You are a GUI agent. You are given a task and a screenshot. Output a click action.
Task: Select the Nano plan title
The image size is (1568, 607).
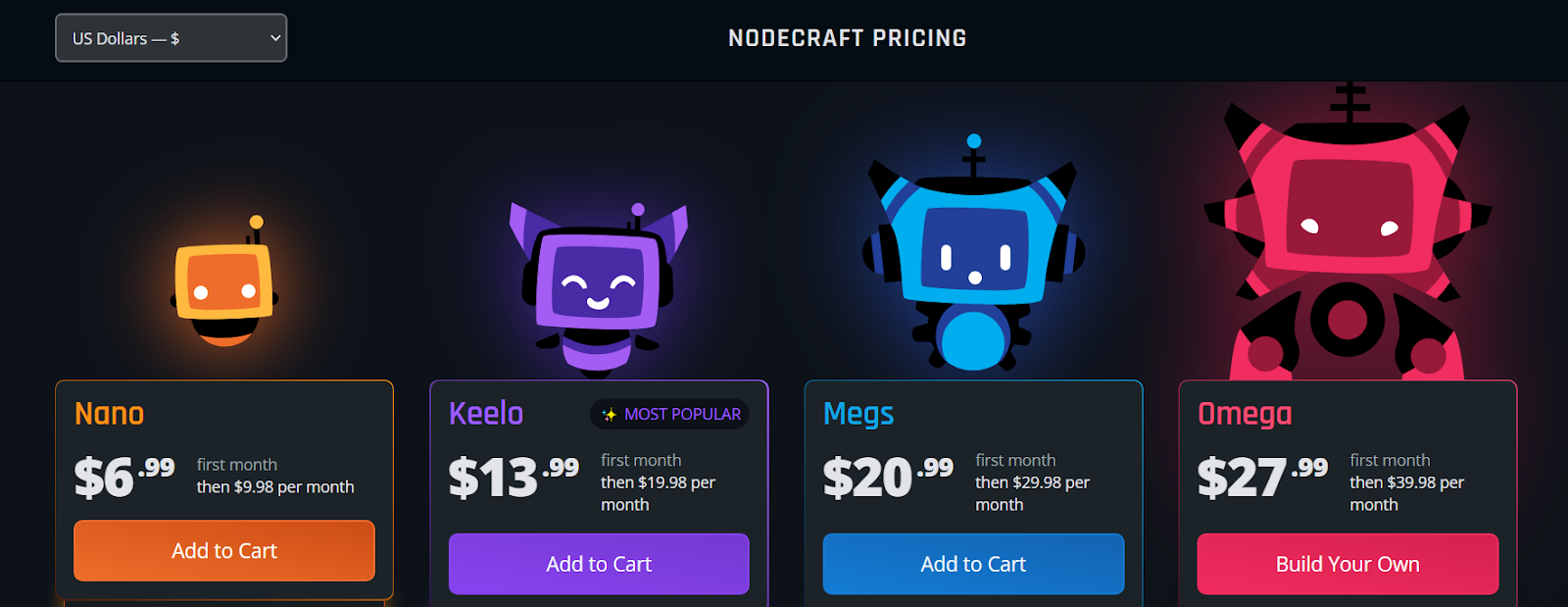click(x=110, y=414)
